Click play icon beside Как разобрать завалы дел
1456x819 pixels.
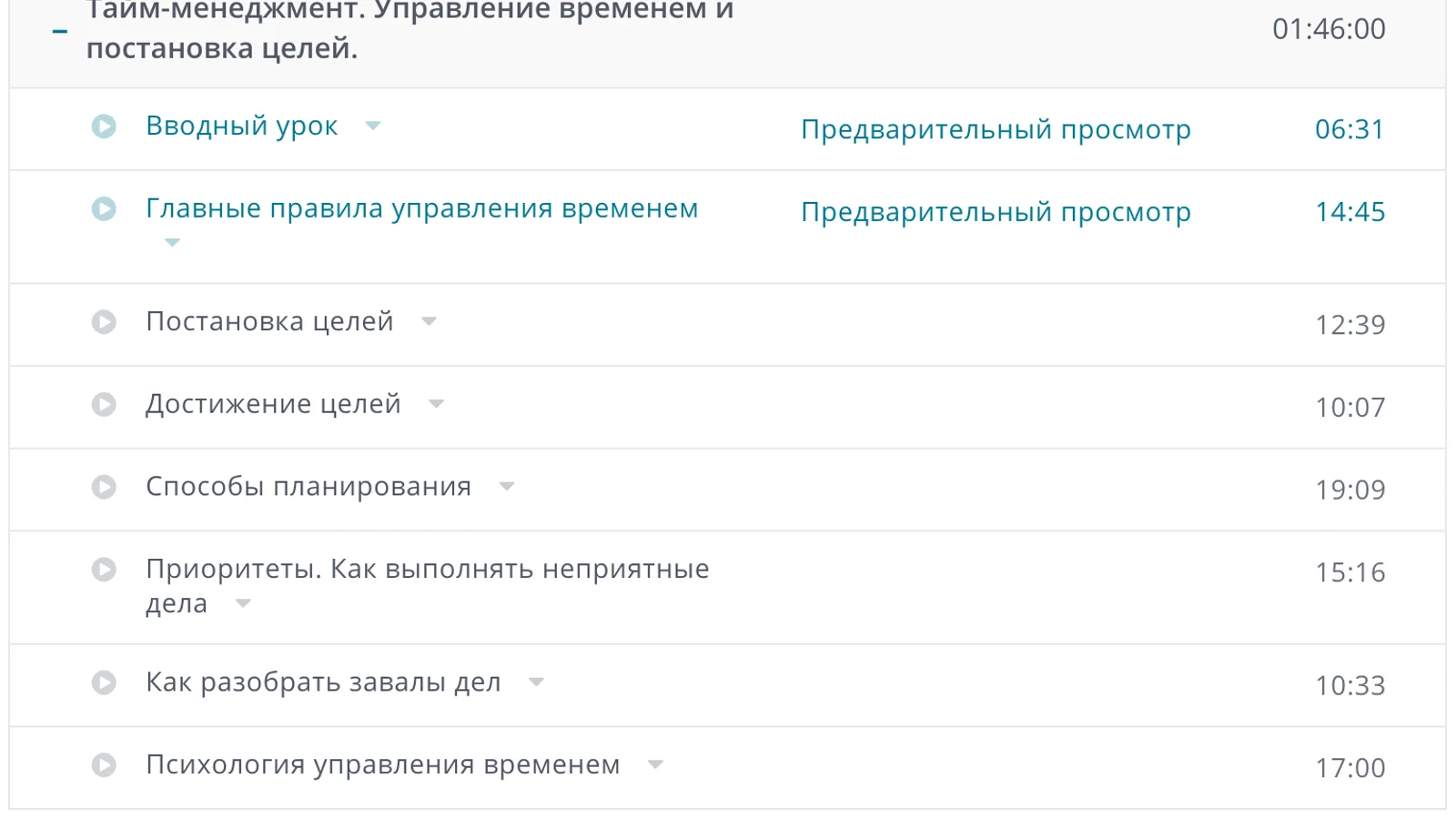104,682
